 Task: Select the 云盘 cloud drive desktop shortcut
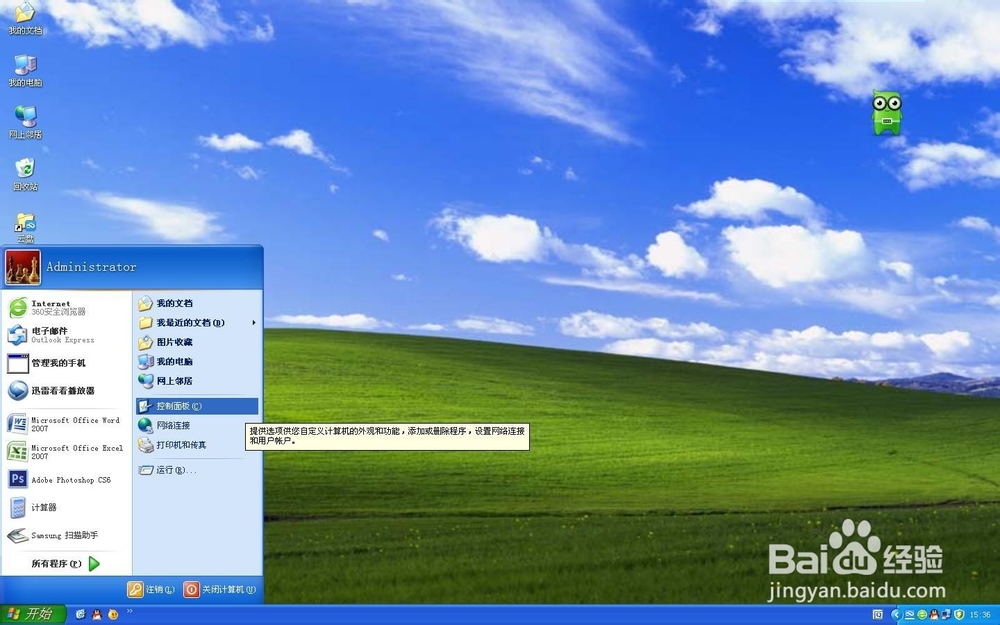26,228
